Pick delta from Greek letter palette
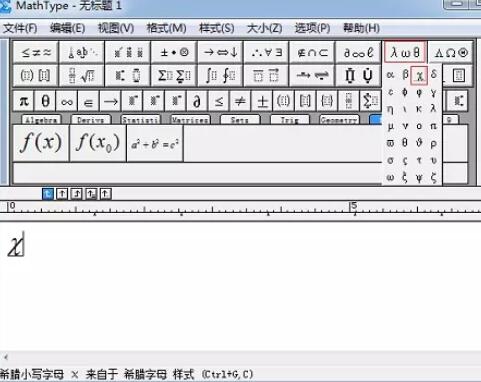 coord(434,74)
